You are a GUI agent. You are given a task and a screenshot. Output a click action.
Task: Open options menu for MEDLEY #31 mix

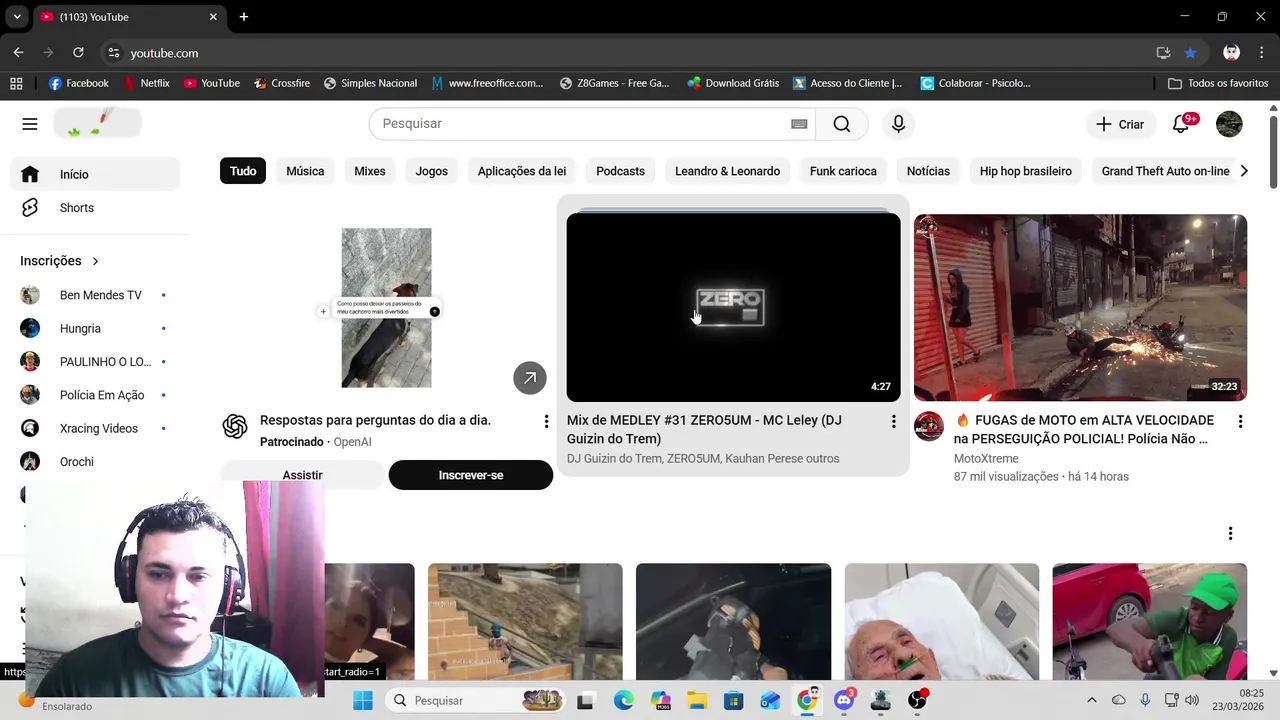click(x=893, y=422)
